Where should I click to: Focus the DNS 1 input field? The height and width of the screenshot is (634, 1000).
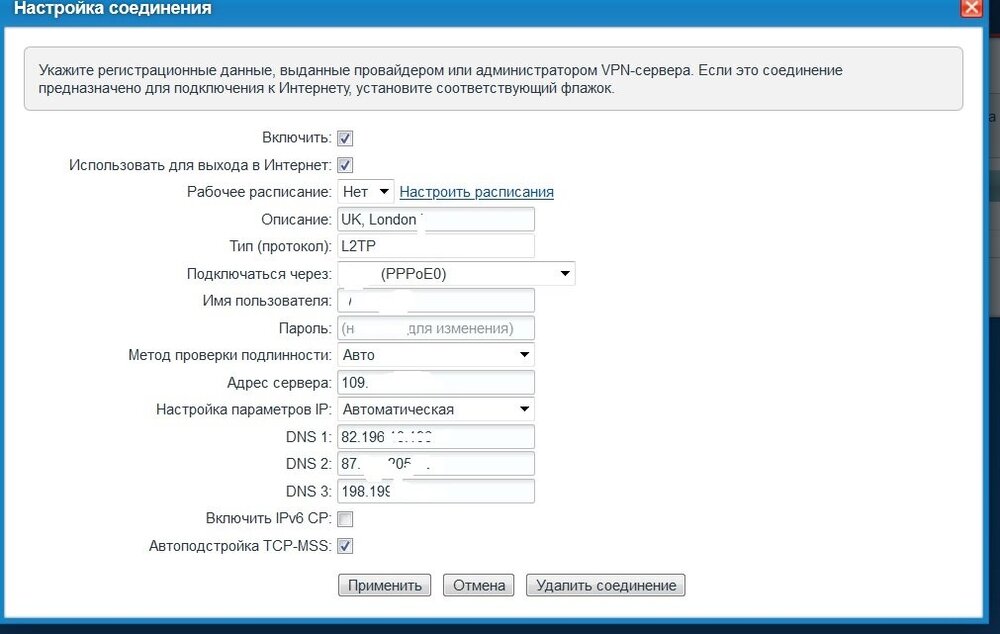click(x=436, y=437)
